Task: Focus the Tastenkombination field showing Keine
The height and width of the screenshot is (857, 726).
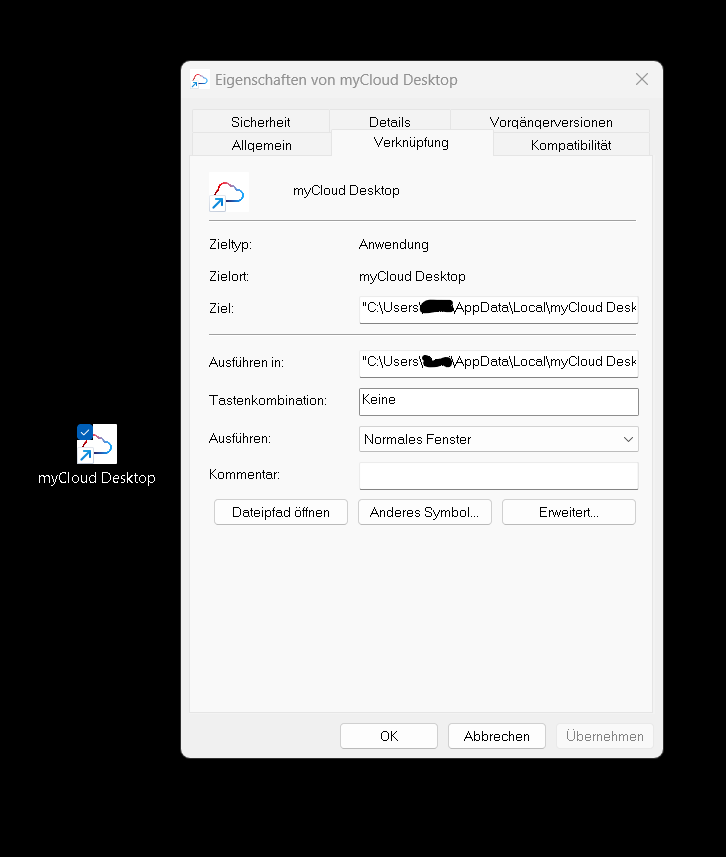Action: [x=499, y=402]
